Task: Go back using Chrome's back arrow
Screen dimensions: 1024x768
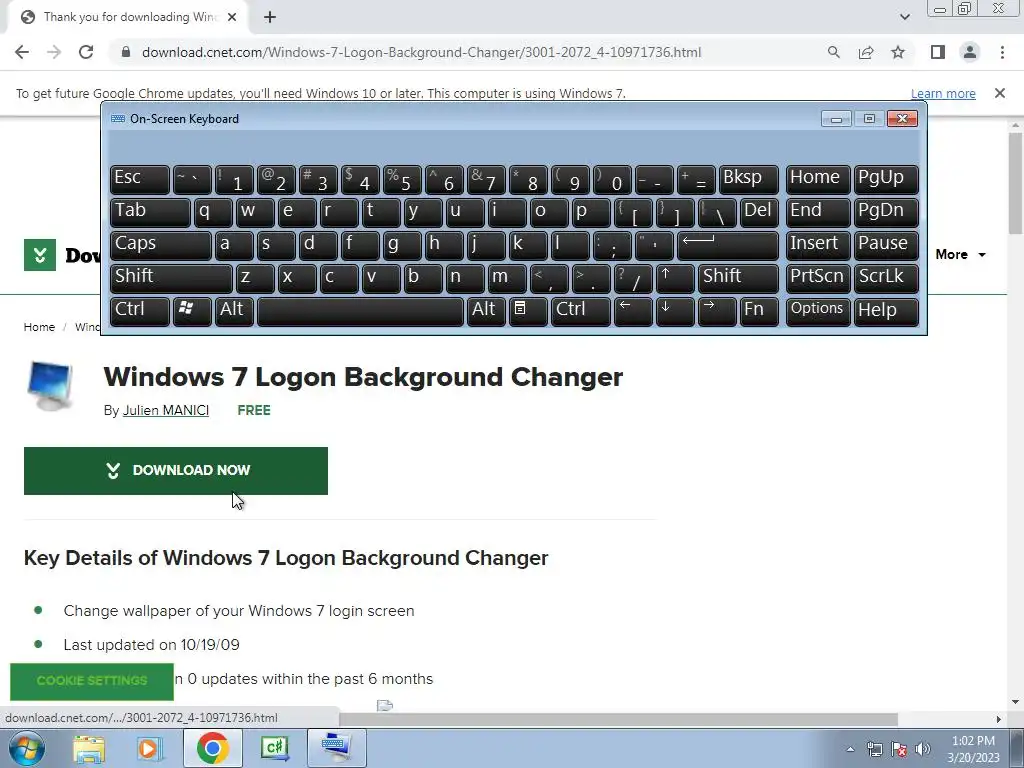Action: pyautogui.click(x=22, y=52)
